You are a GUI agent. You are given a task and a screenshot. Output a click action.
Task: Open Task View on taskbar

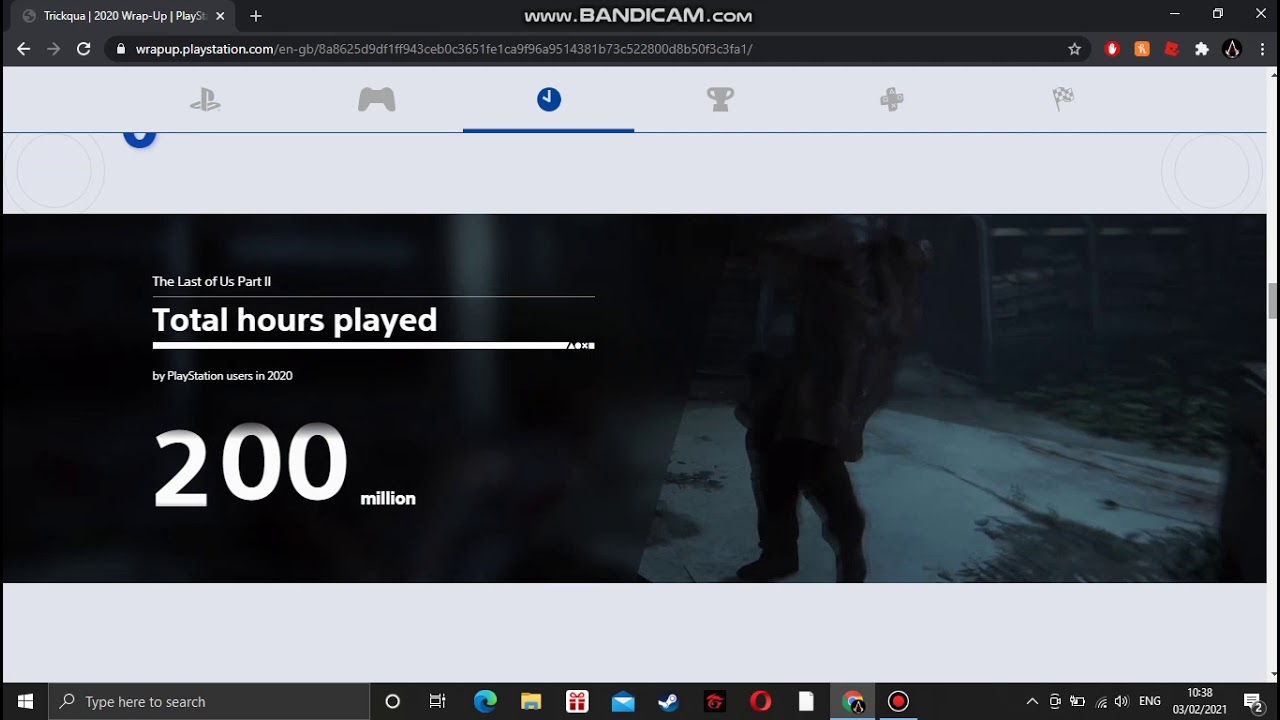click(437, 701)
